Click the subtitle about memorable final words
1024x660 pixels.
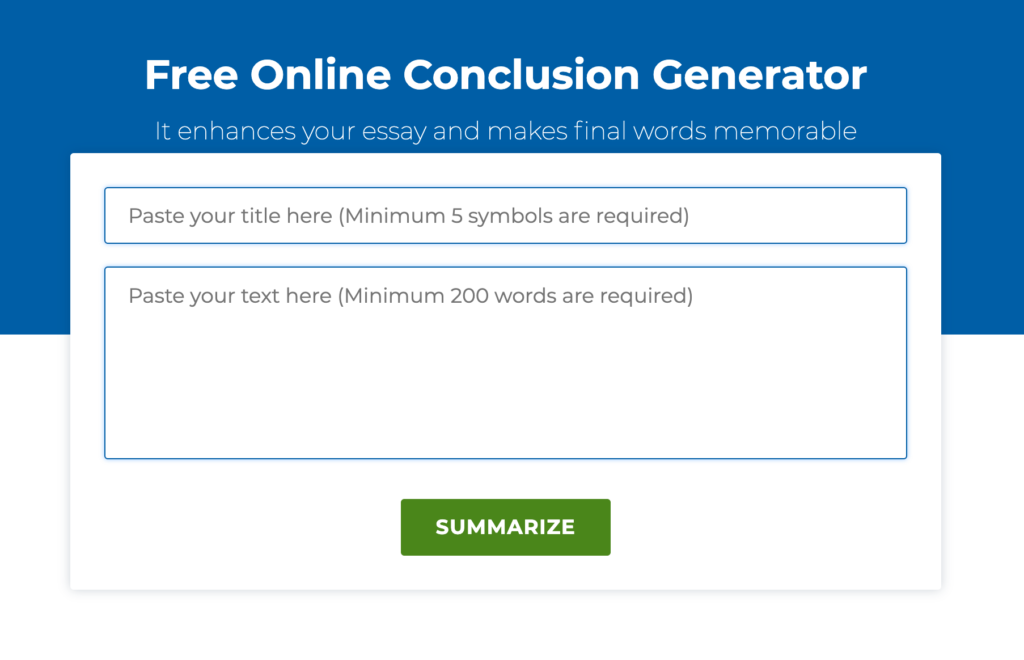click(505, 131)
